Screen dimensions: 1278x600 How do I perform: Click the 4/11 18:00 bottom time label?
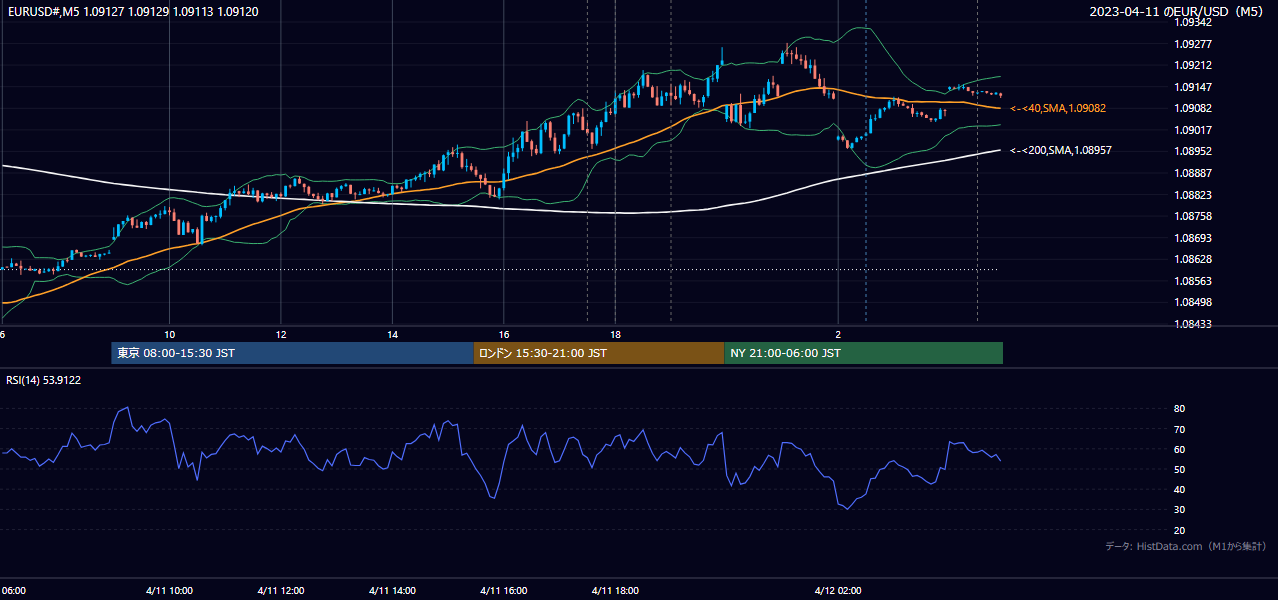[615, 590]
